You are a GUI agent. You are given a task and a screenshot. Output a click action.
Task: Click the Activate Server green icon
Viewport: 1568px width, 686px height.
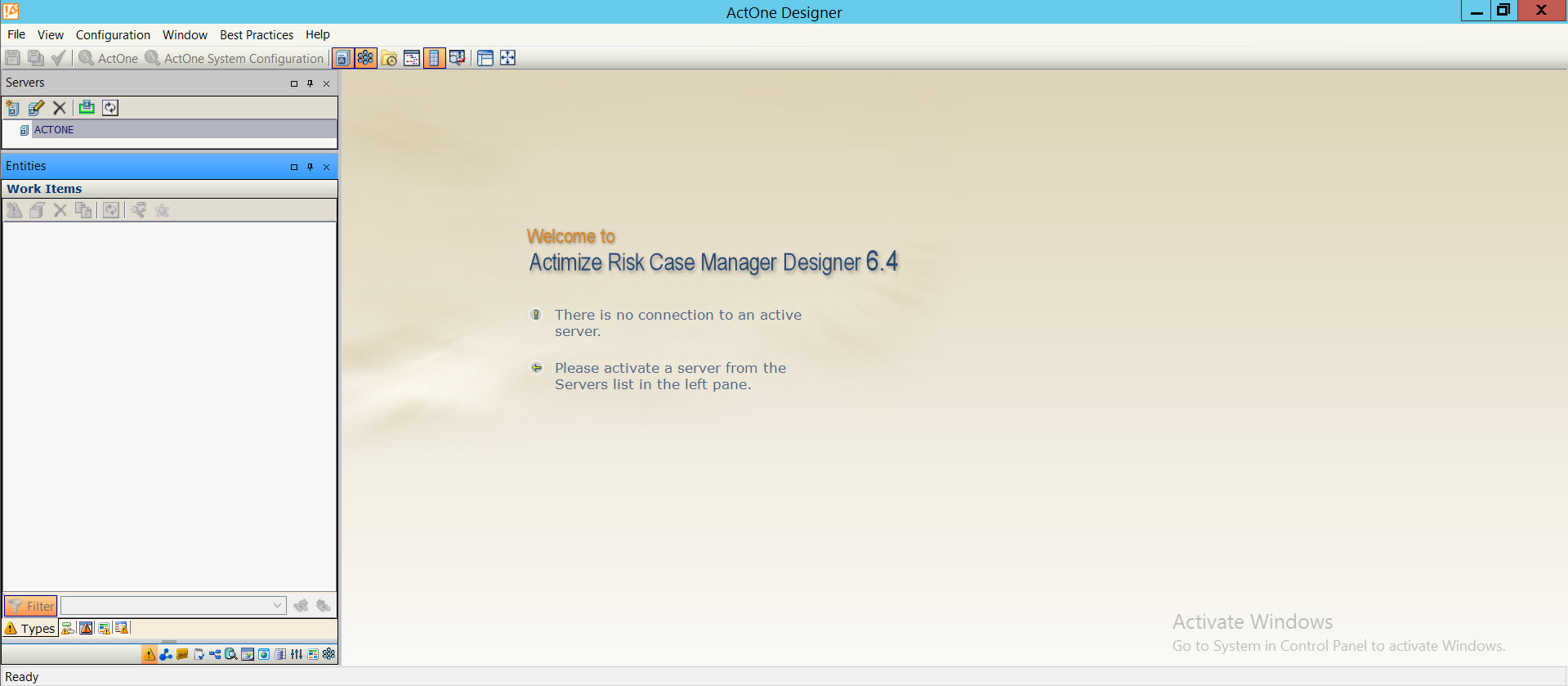click(87, 108)
